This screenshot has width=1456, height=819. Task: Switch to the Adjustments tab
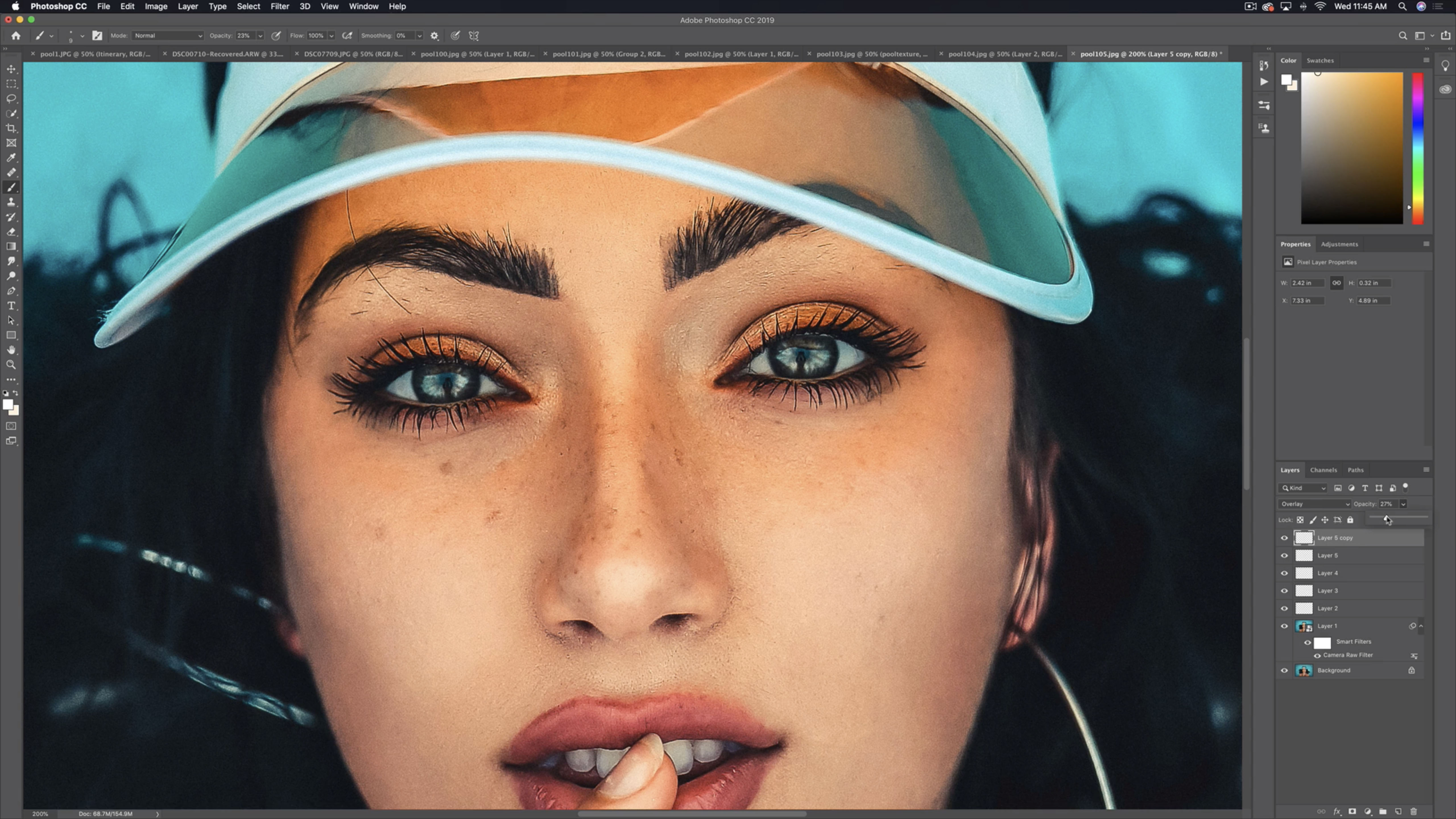click(x=1339, y=244)
